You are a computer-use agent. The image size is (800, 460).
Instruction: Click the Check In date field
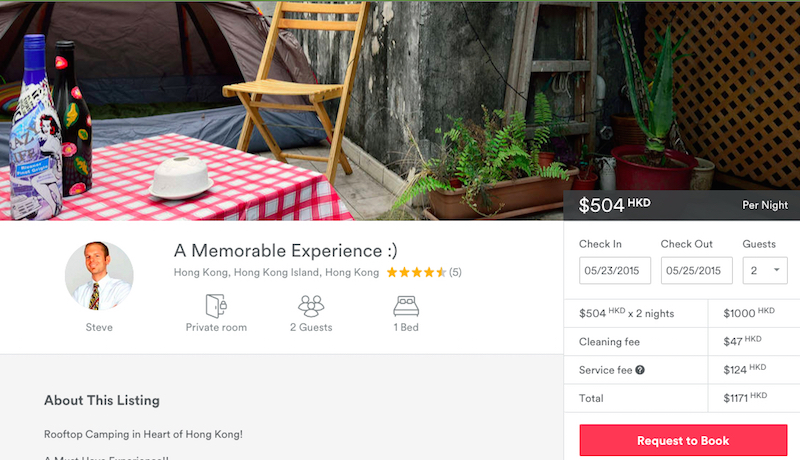615,270
